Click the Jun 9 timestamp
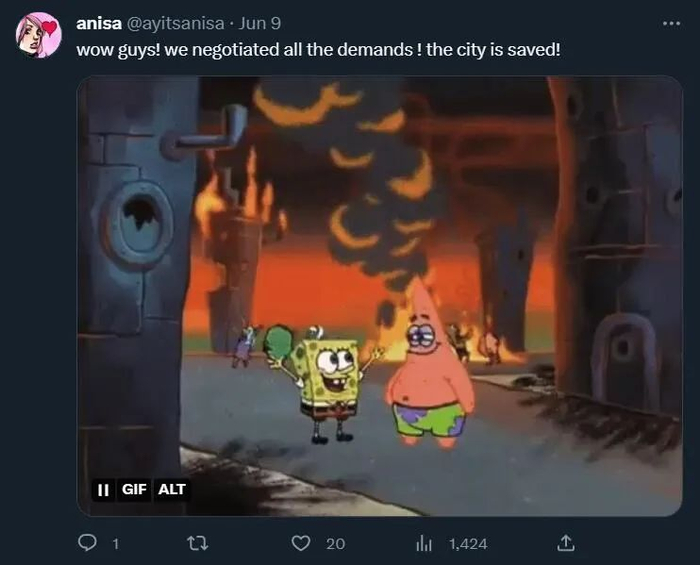 pos(259,23)
